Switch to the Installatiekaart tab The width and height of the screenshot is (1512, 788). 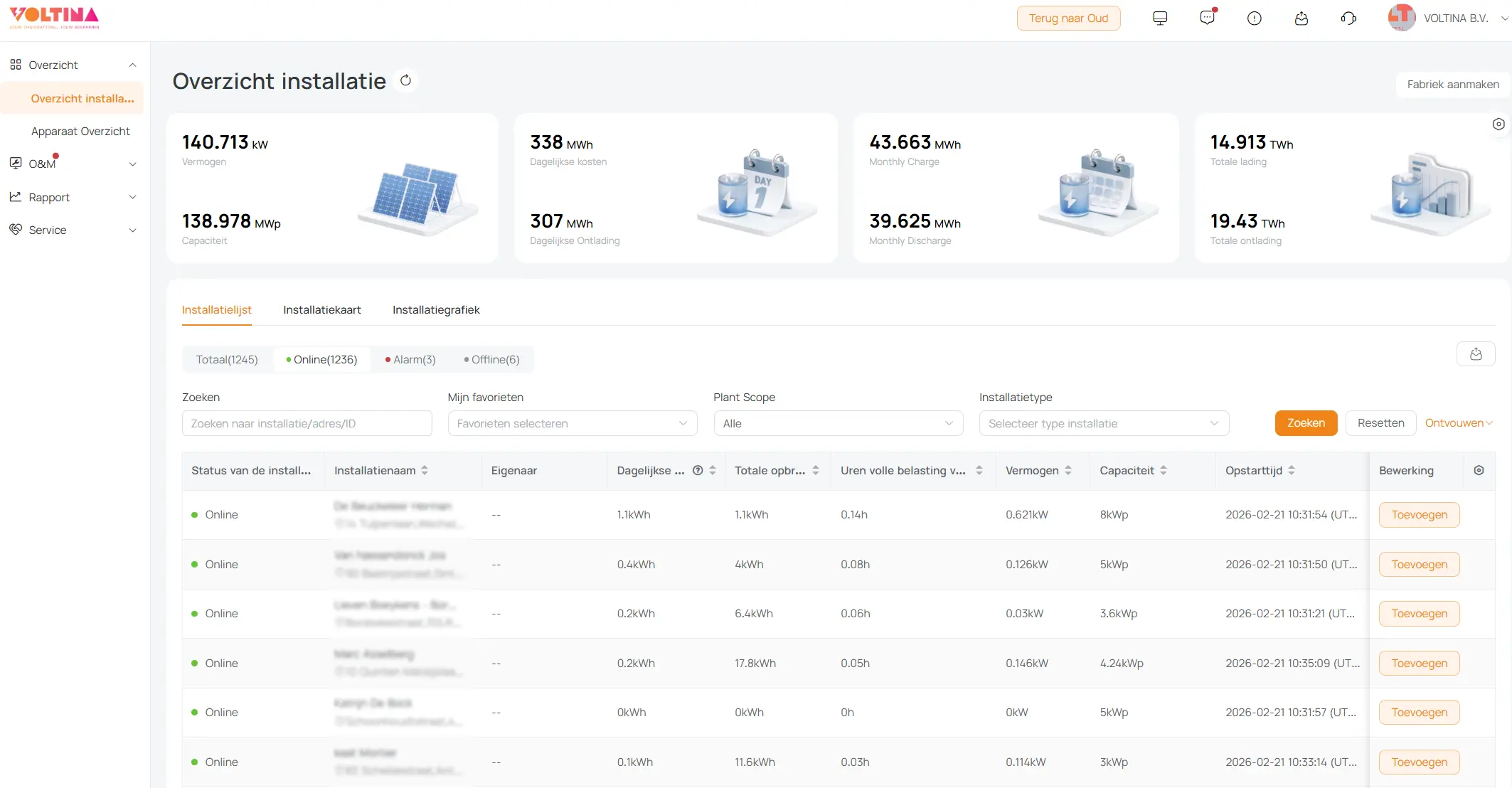(x=321, y=310)
